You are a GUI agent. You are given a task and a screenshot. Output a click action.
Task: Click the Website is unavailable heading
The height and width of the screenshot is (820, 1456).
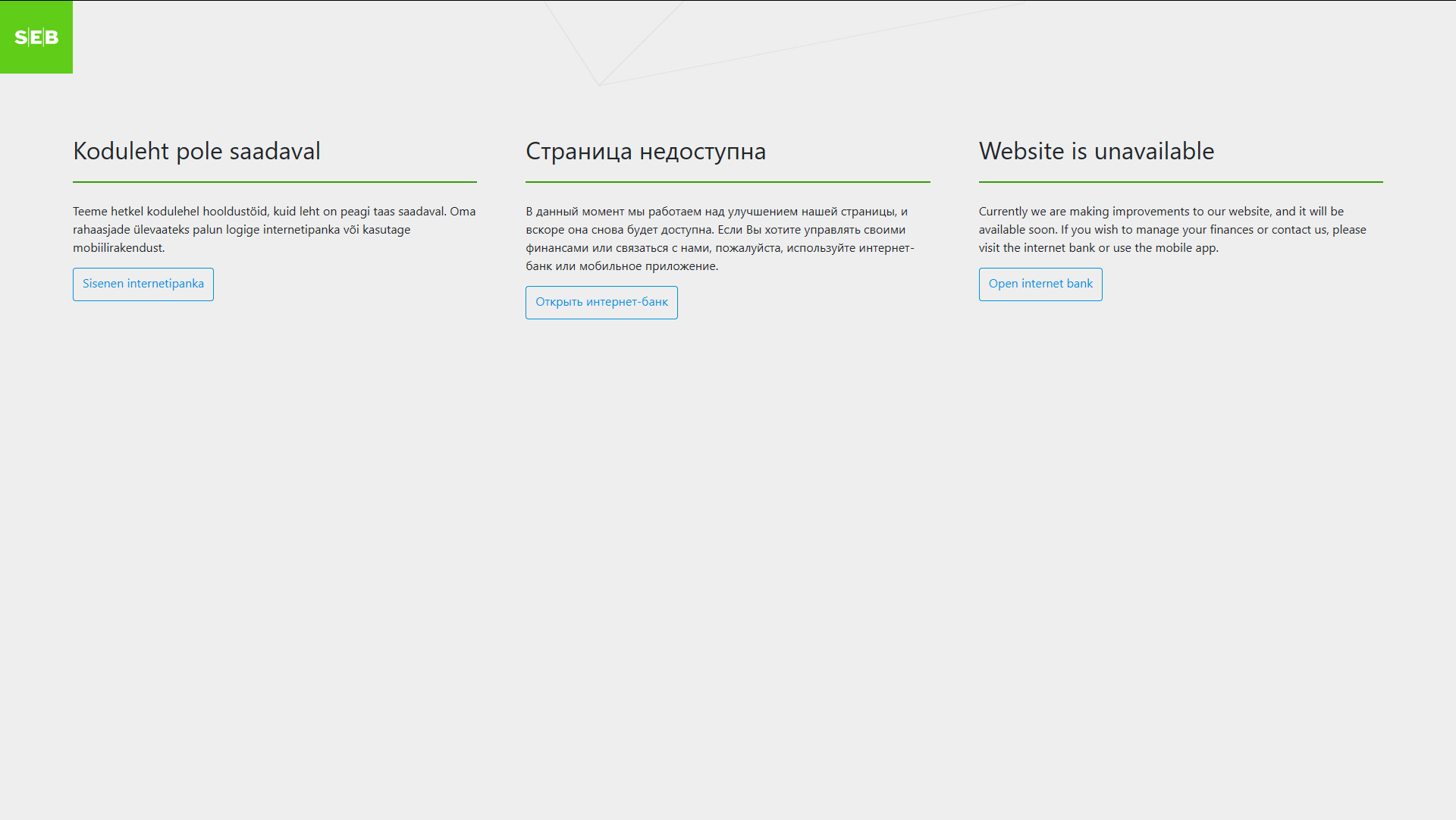point(1096,151)
